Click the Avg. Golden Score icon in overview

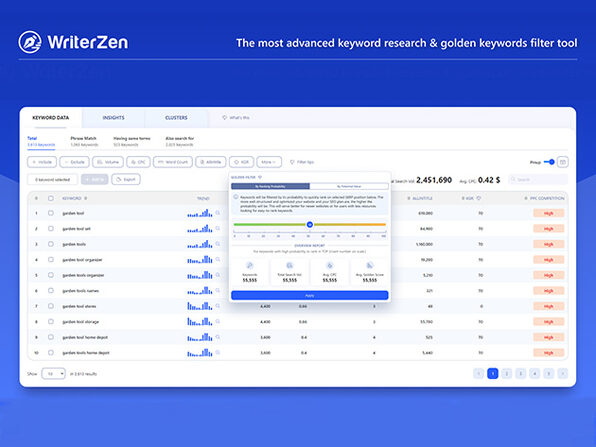click(369, 265)
